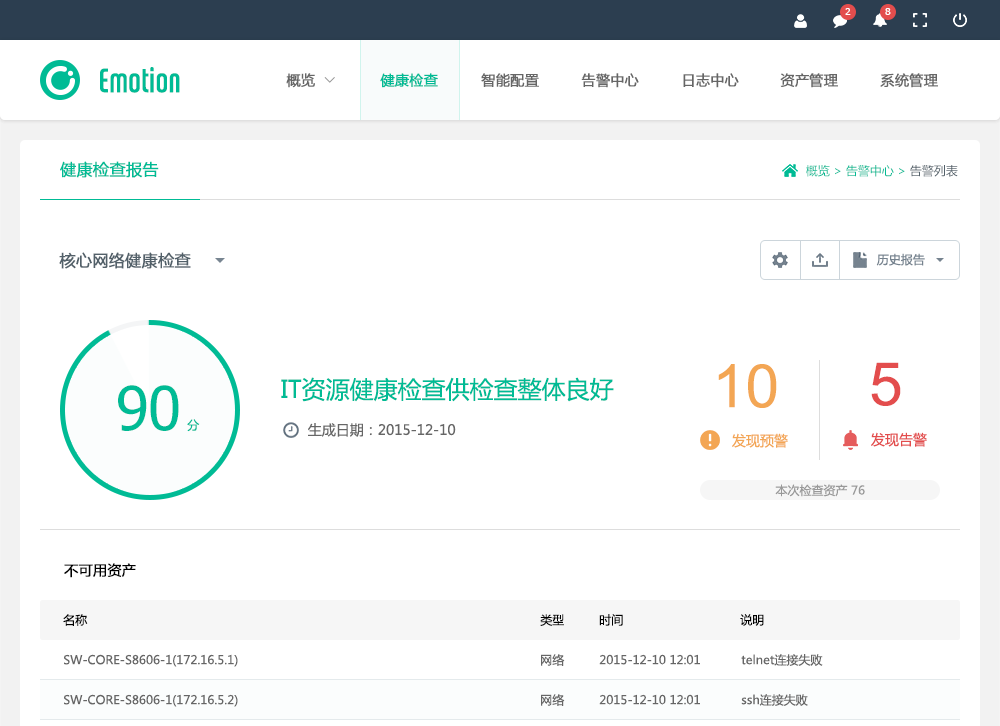The width and height of the screenshot is (1000, 726).
Task: Select the 健康检查报告 tab
Action: (x=109, y=170)
